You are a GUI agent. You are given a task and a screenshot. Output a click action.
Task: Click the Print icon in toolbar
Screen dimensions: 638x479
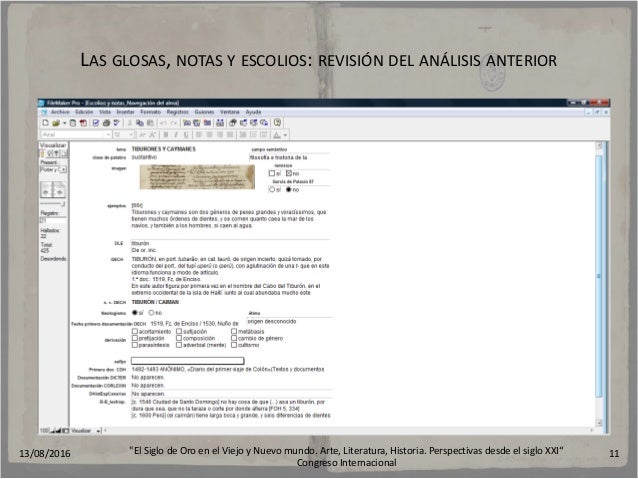(106, 123)
